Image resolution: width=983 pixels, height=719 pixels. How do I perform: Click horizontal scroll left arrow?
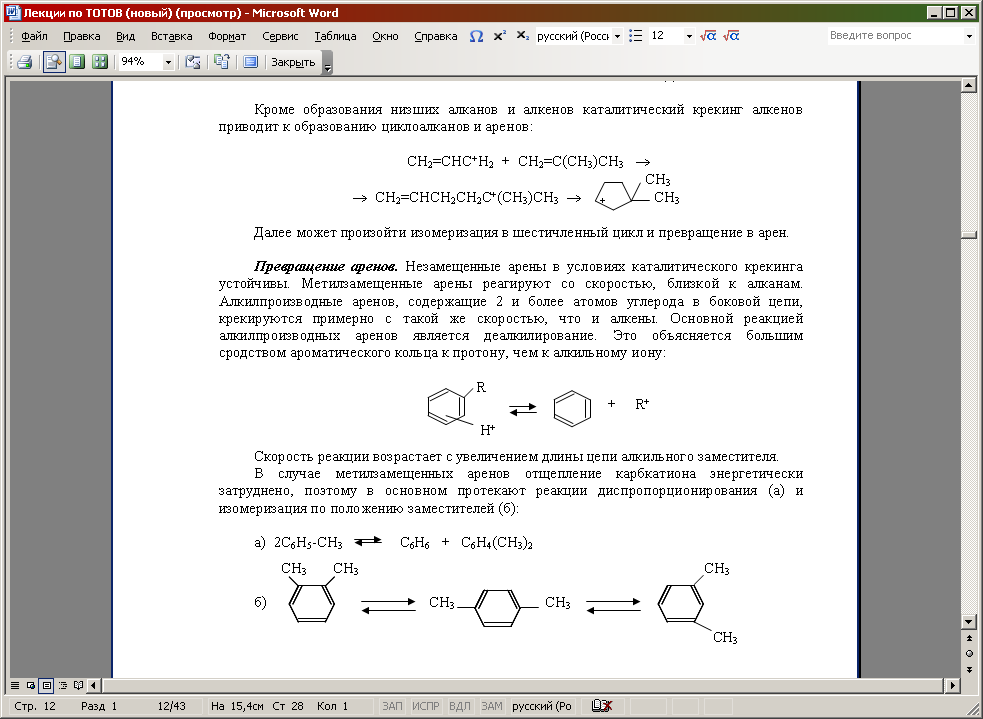(x=94, y=686)
